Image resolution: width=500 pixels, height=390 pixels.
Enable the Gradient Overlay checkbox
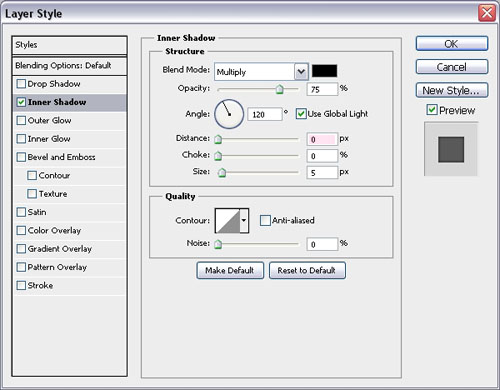[x=21, y=249]
